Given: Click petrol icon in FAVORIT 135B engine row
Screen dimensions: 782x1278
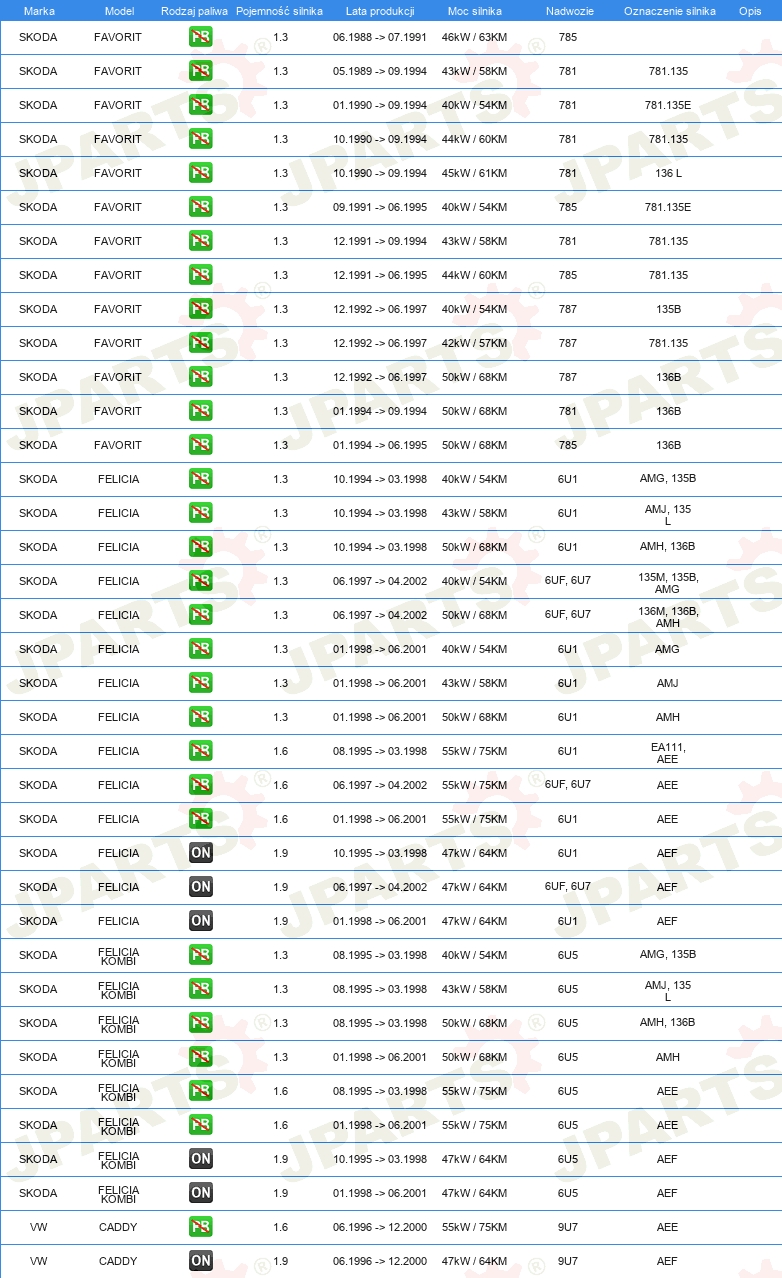Looking at the screenshot, I should click(200, 309).
